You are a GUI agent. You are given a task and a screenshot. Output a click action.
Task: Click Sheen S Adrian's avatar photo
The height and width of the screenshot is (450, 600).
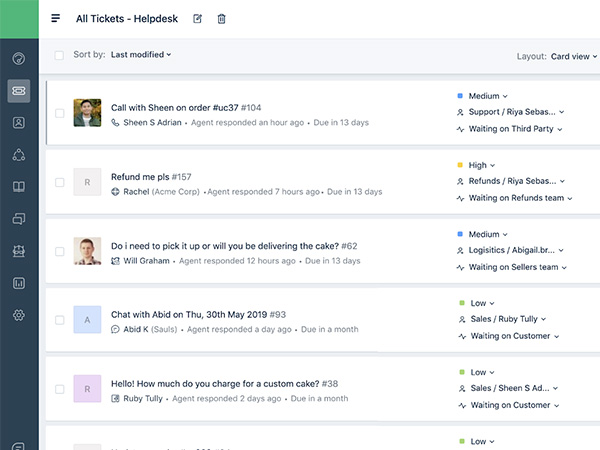tap(87, 112)
